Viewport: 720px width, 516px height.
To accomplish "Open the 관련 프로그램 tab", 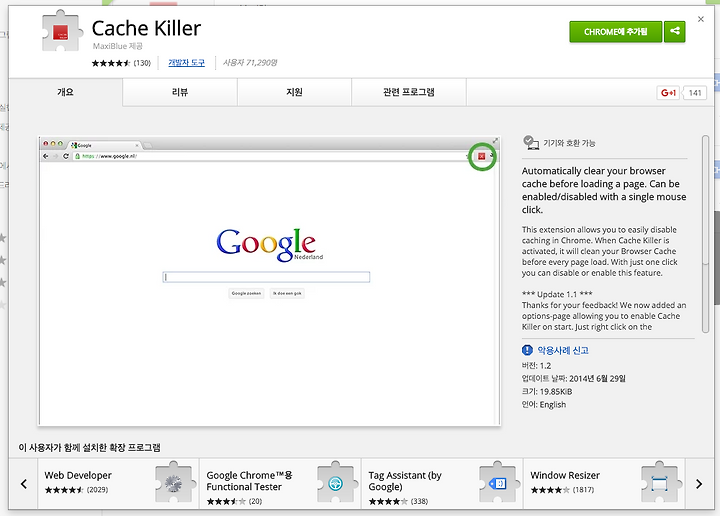I will [409, 92].
